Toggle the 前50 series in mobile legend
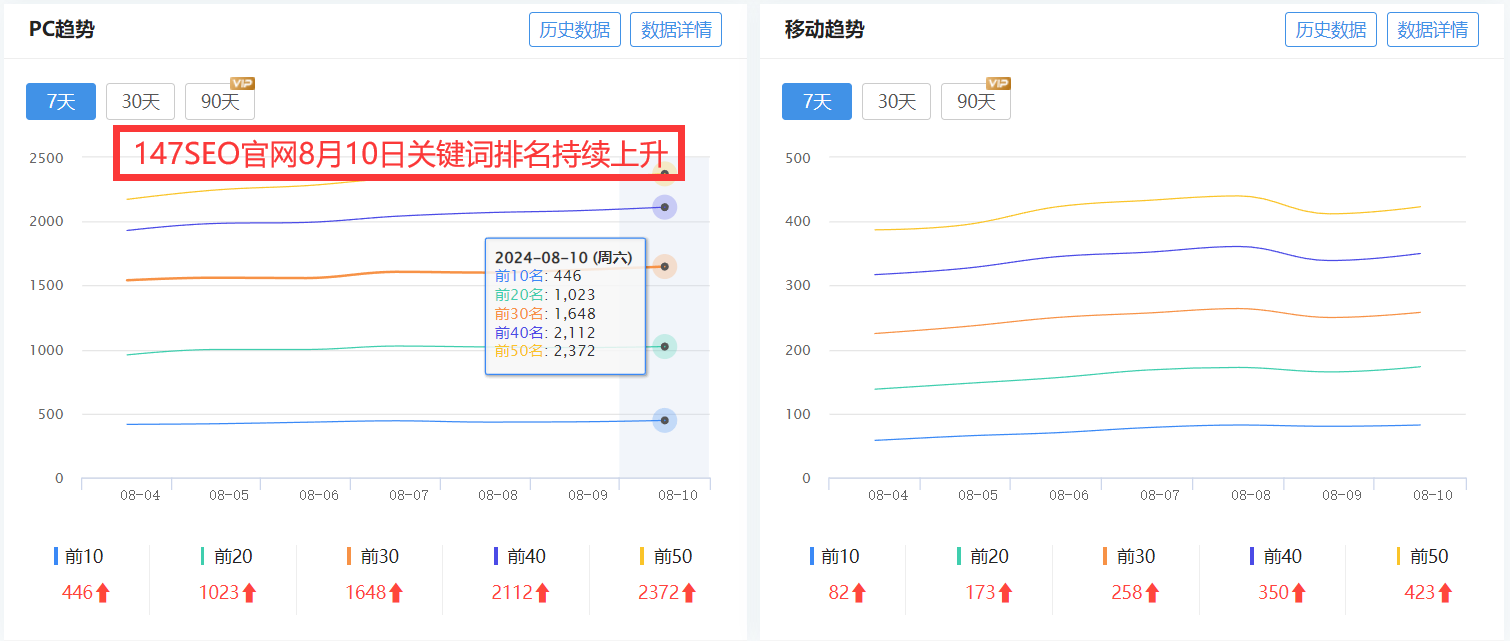 pyautogui.click(x=1423, y=556)
